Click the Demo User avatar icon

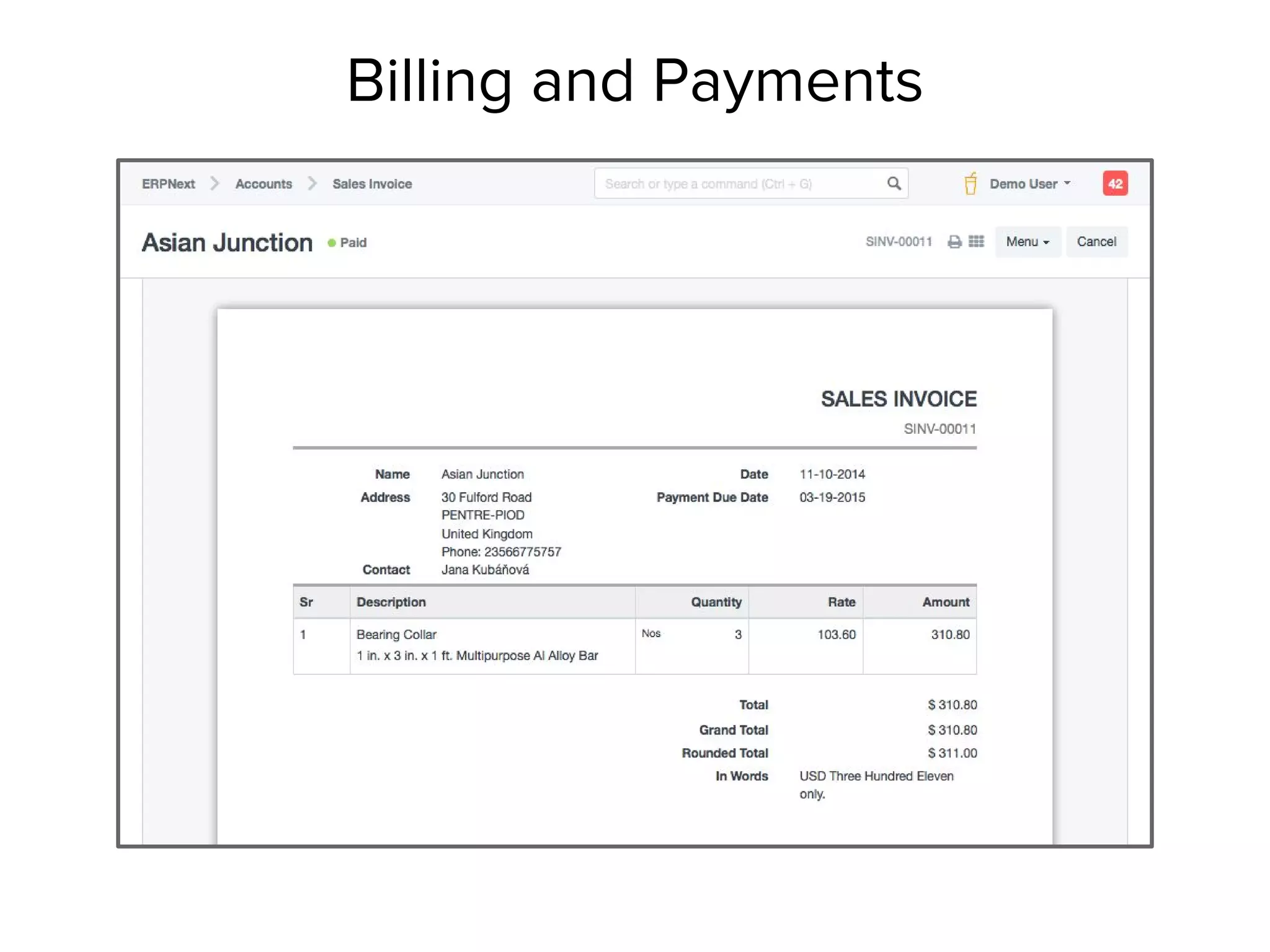coord(970,183)
